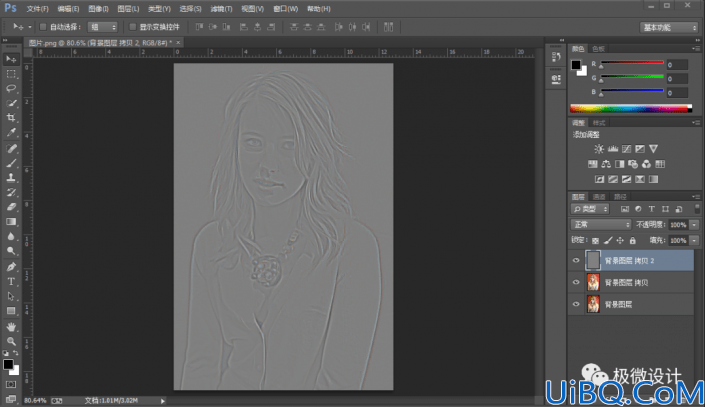Select the 背景图层 拷贝 layer thumbnail
The height and width of the screenshot is (407, 705).
coord(593,282)
